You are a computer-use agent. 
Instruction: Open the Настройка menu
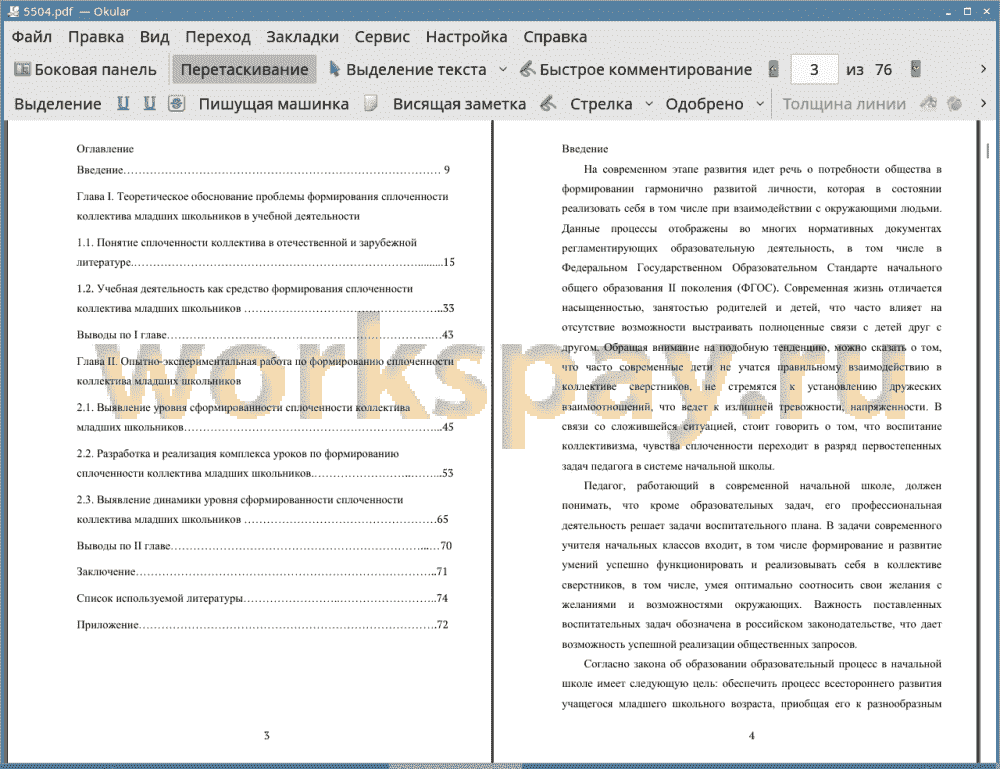click(466, 37)
